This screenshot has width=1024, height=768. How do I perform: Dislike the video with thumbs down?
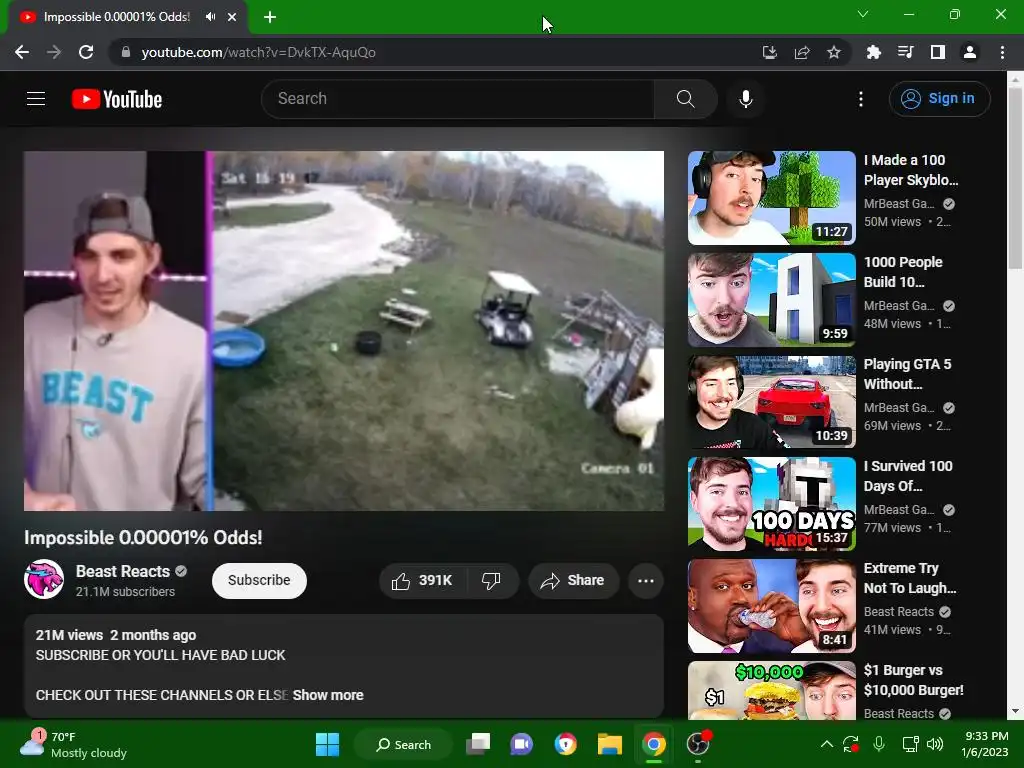[x=491, y=581]
